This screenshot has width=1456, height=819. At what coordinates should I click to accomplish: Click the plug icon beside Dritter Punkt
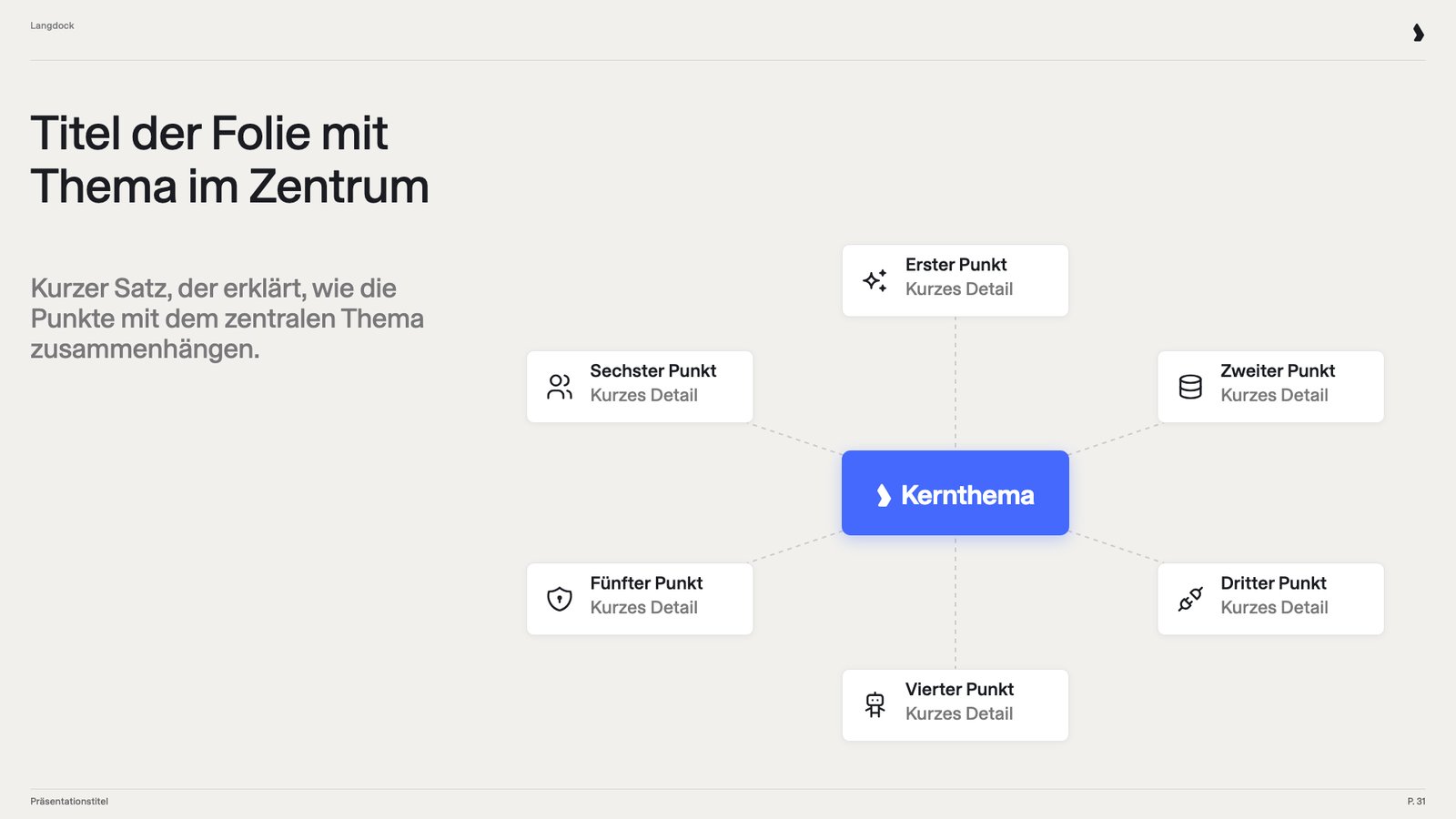click(x=1190, y=599)
